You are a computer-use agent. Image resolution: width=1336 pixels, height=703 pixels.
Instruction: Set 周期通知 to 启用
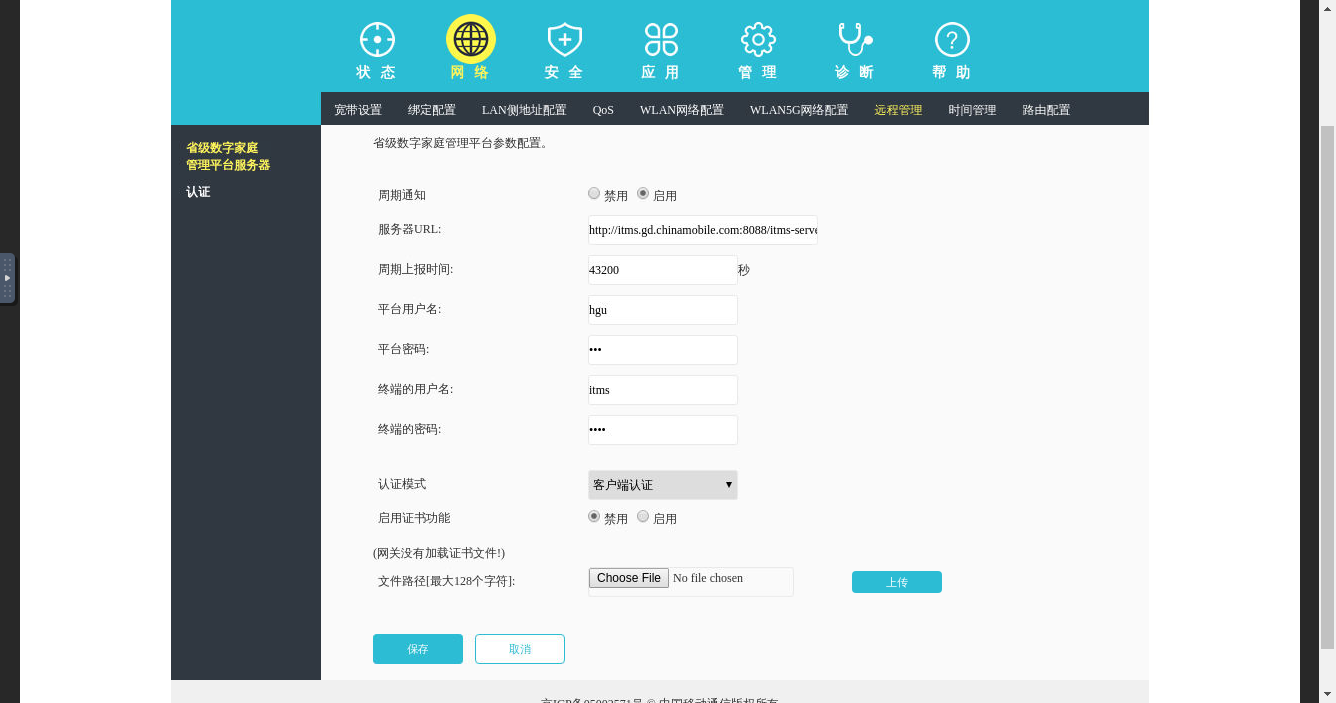click(x=643, y=193)
